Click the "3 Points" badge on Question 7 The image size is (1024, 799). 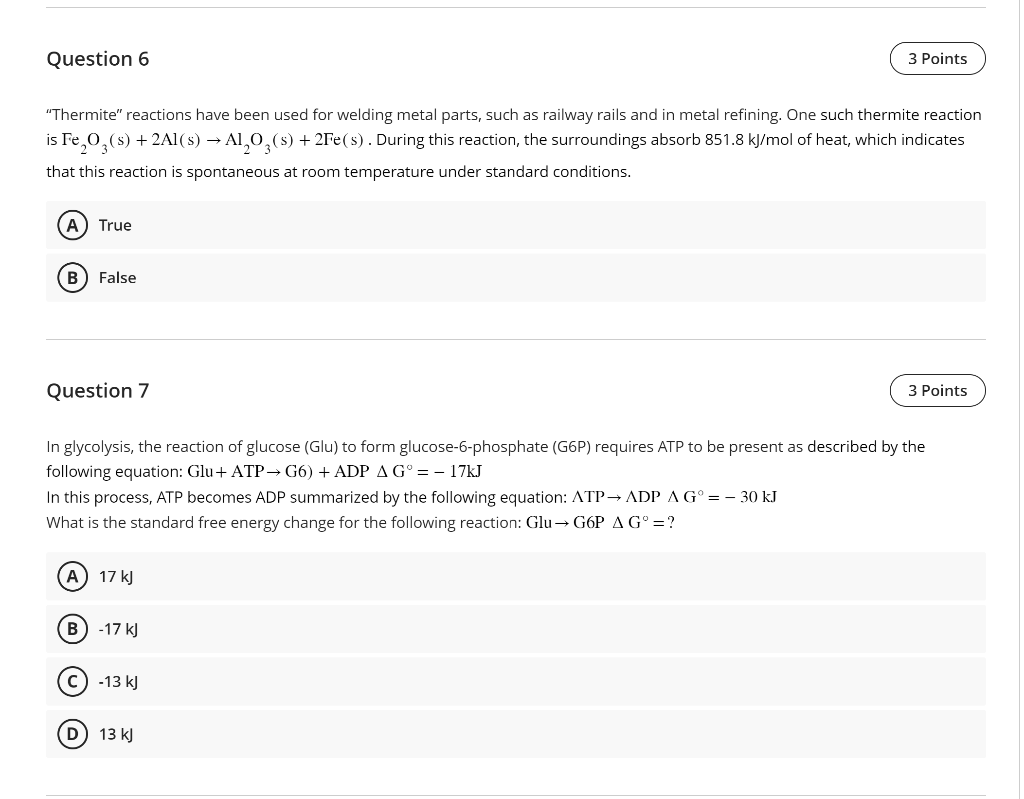(x=937, y=390)
